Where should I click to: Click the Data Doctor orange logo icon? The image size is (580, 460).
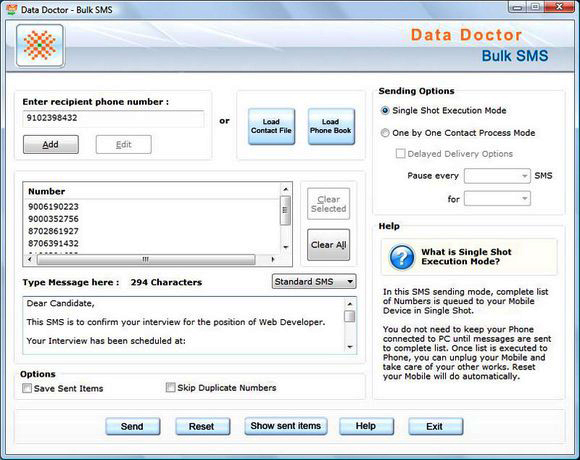pyautogui.click(x=40, y=46)
